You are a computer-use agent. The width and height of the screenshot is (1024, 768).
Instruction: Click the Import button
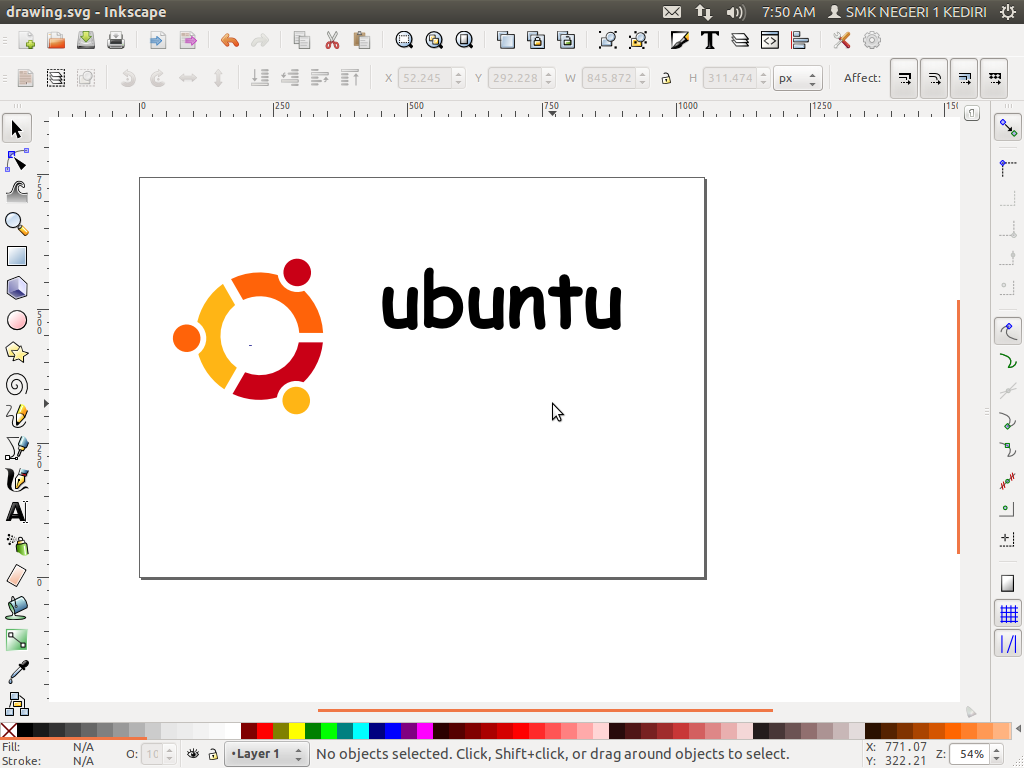click(157, 40)
